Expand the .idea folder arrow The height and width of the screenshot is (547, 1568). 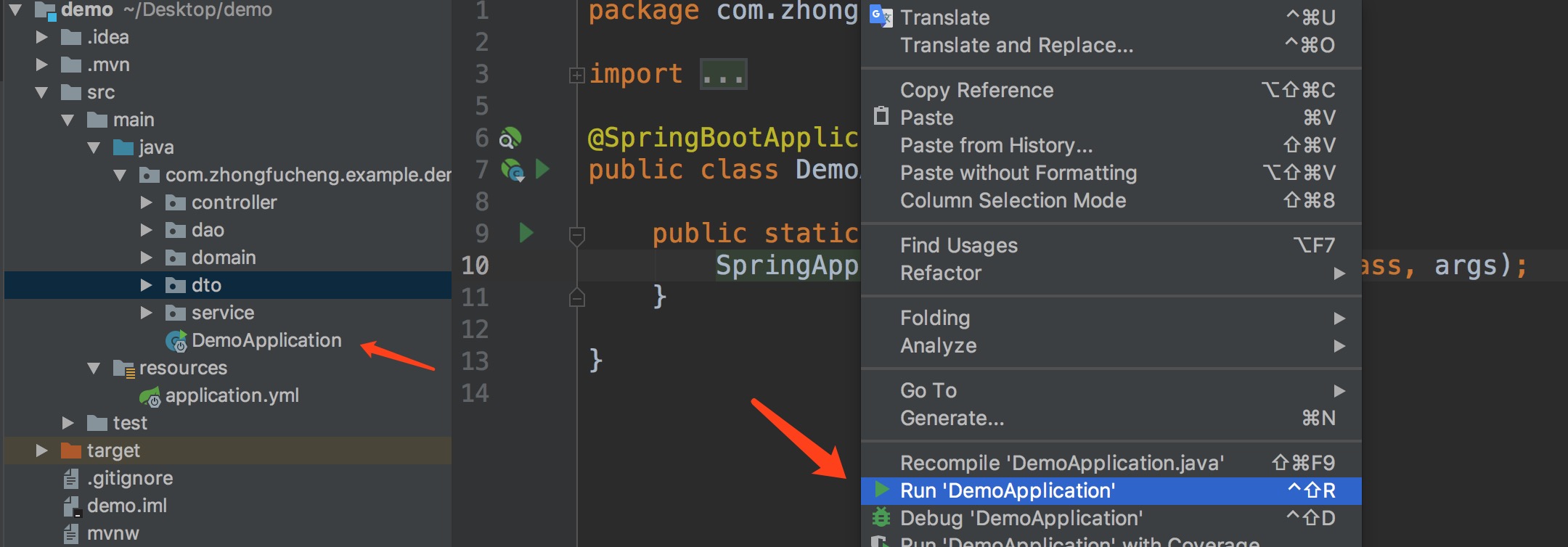coord(41,37)
